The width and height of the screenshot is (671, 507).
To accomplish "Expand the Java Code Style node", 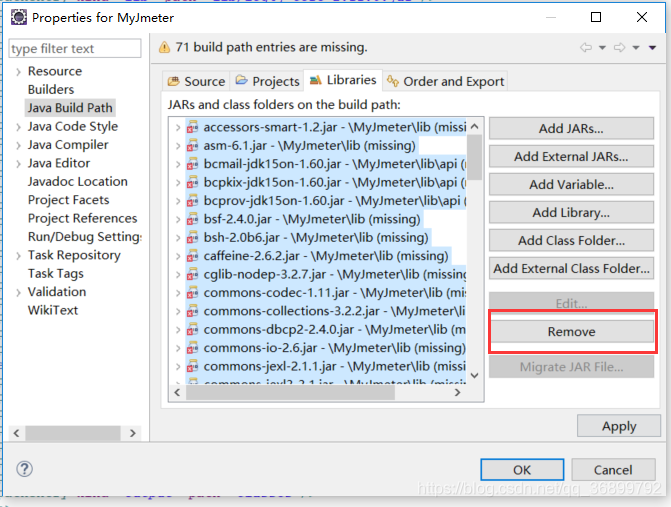I will (18, 127).
